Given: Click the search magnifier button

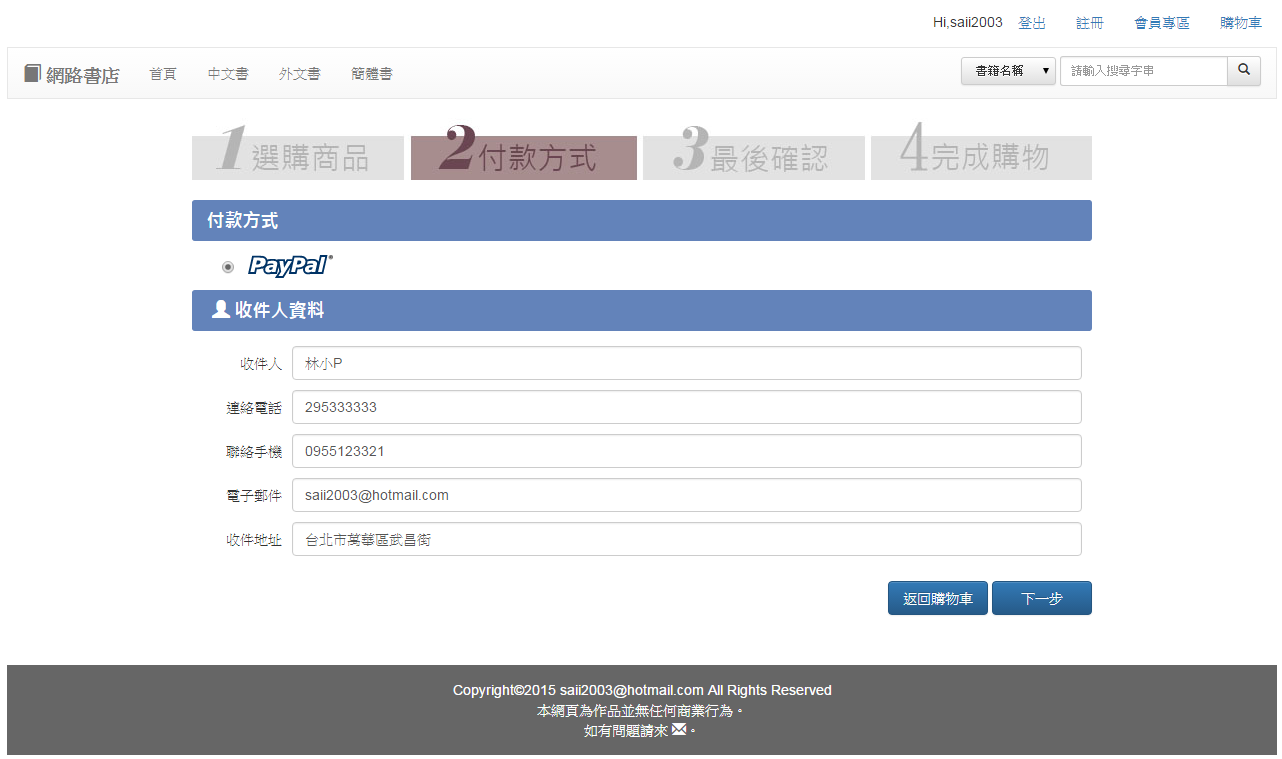Looking at the screenshot, I should click(1244, 71).
